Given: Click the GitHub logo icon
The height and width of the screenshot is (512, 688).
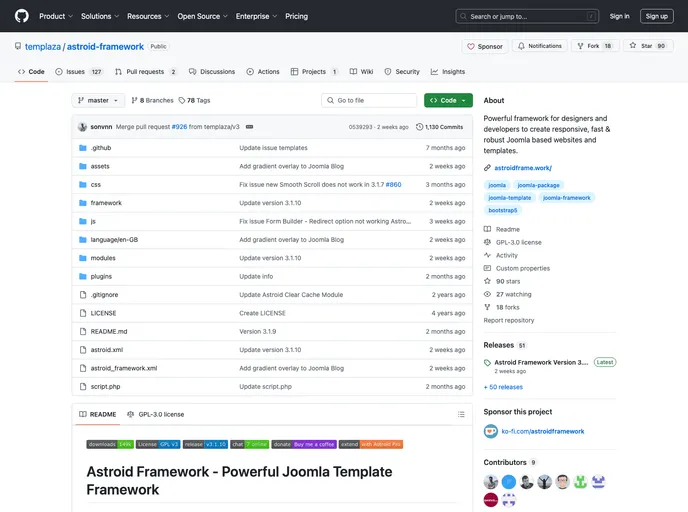Looking at the screenshot, I should point(22,16).
